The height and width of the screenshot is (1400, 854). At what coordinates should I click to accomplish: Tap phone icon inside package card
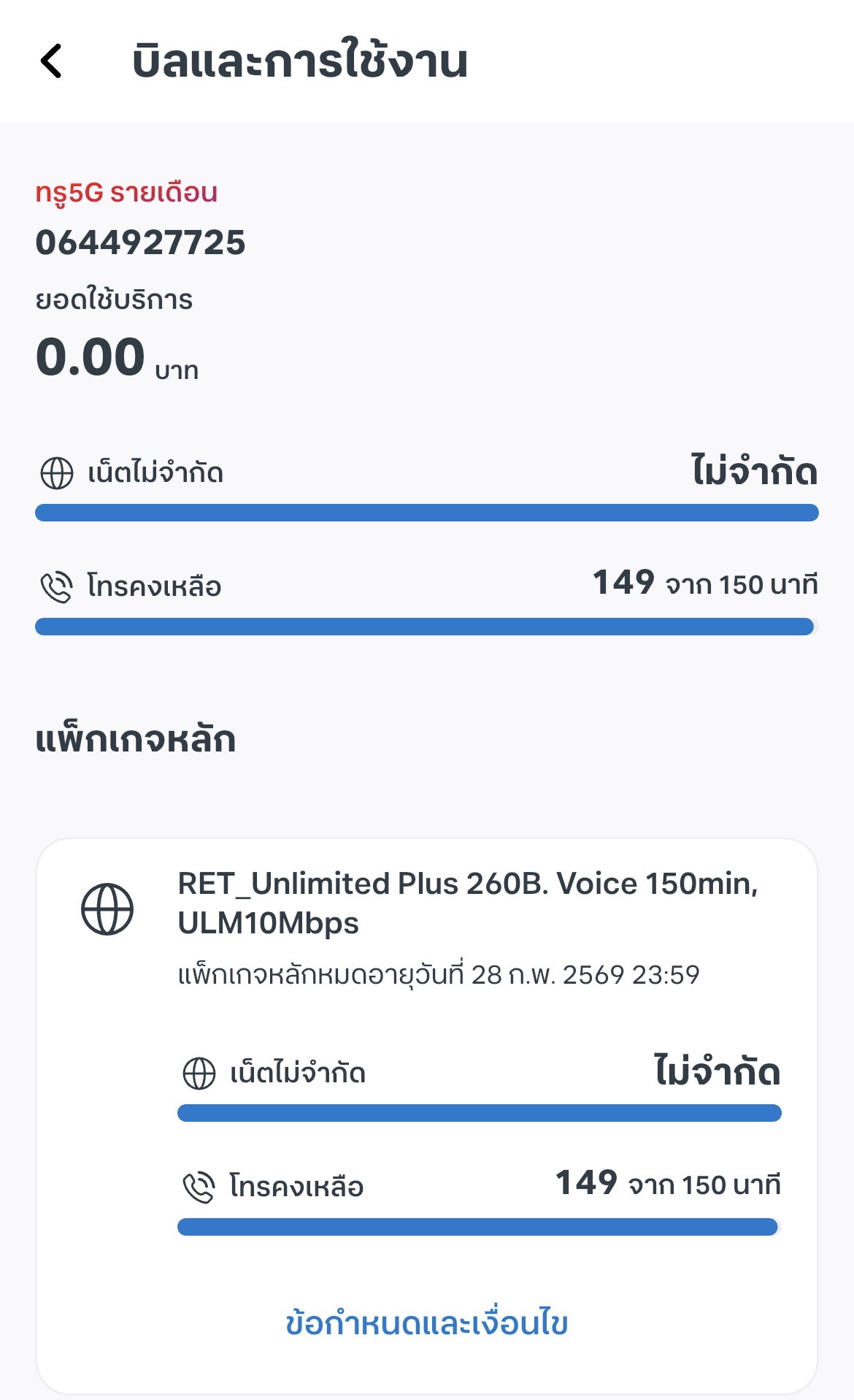click(199, 1187)
